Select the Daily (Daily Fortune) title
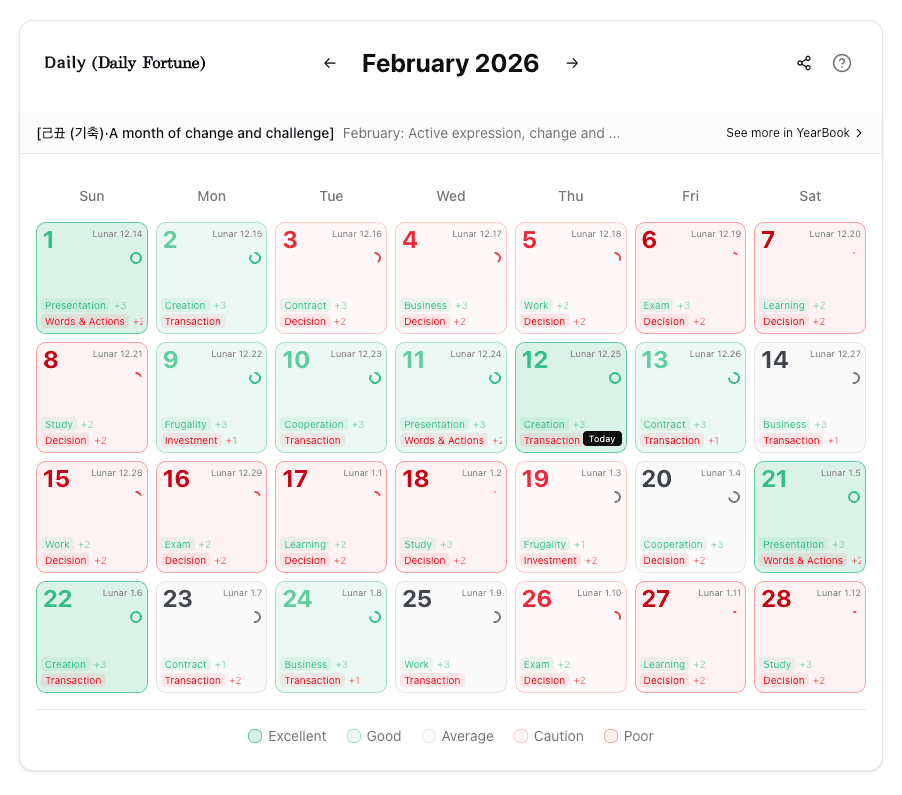Image resolution: width=902 pixels, height=795 pixels. (x=124, y=63)
